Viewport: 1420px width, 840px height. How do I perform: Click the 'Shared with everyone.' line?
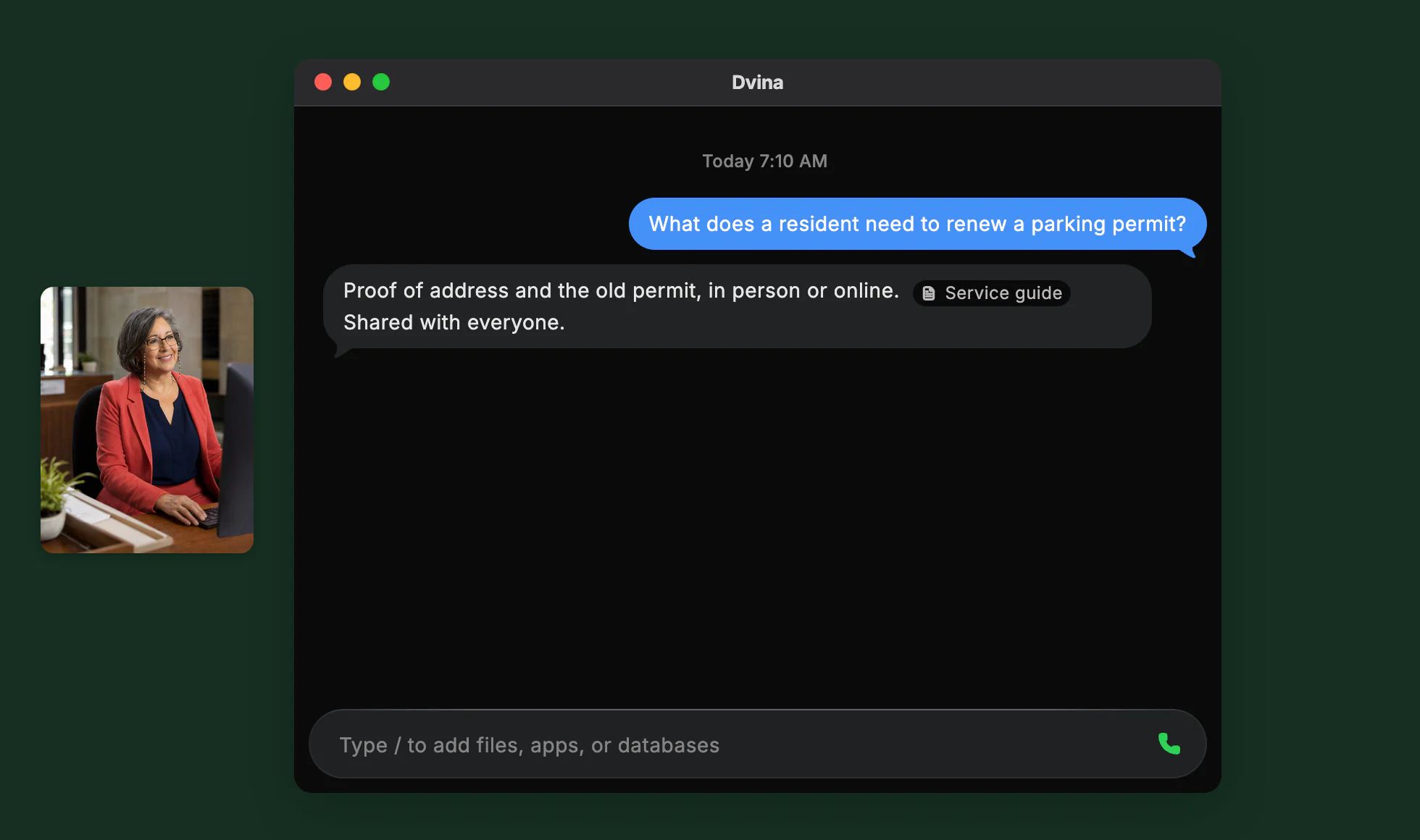tap(454, 322)
